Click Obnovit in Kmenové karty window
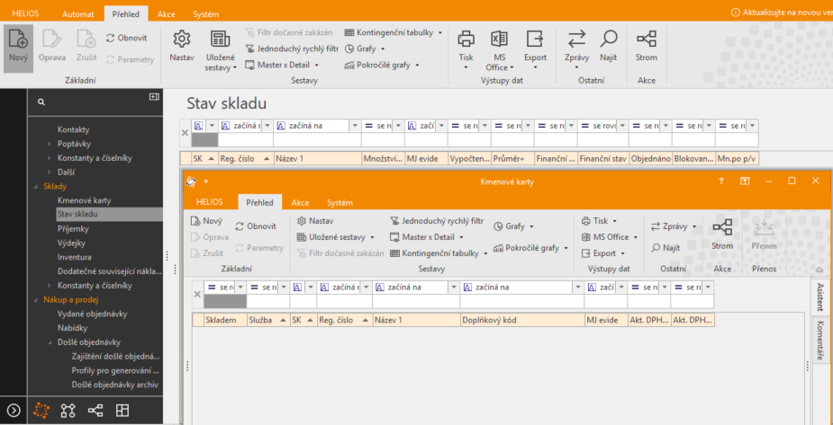Screen dimensions: 833x425 coord(256,226)
